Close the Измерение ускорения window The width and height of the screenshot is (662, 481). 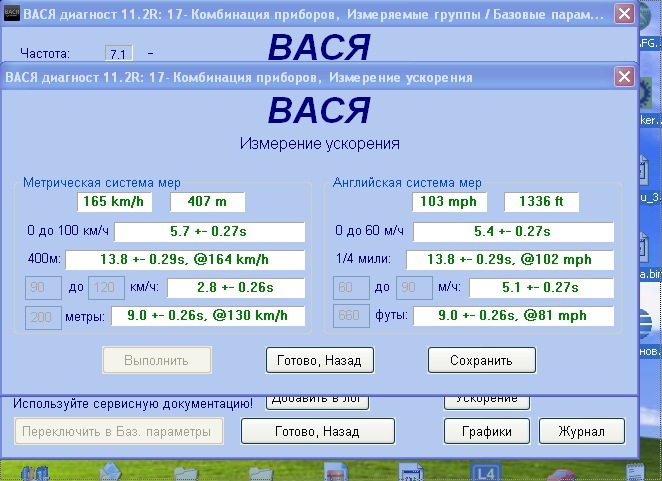tap(624, 77)
